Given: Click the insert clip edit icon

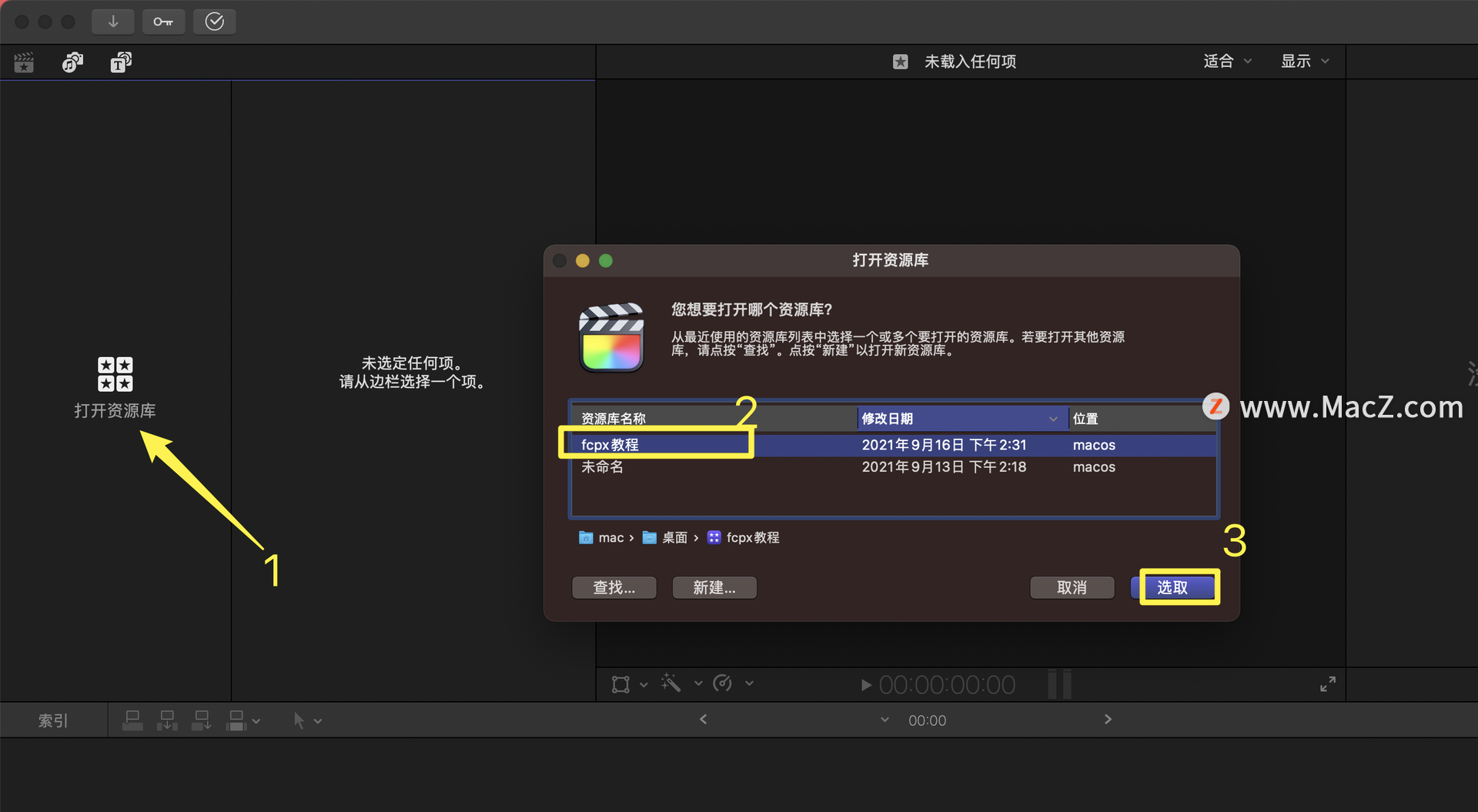Looking at the screenshot, I should tap(167, 720).
